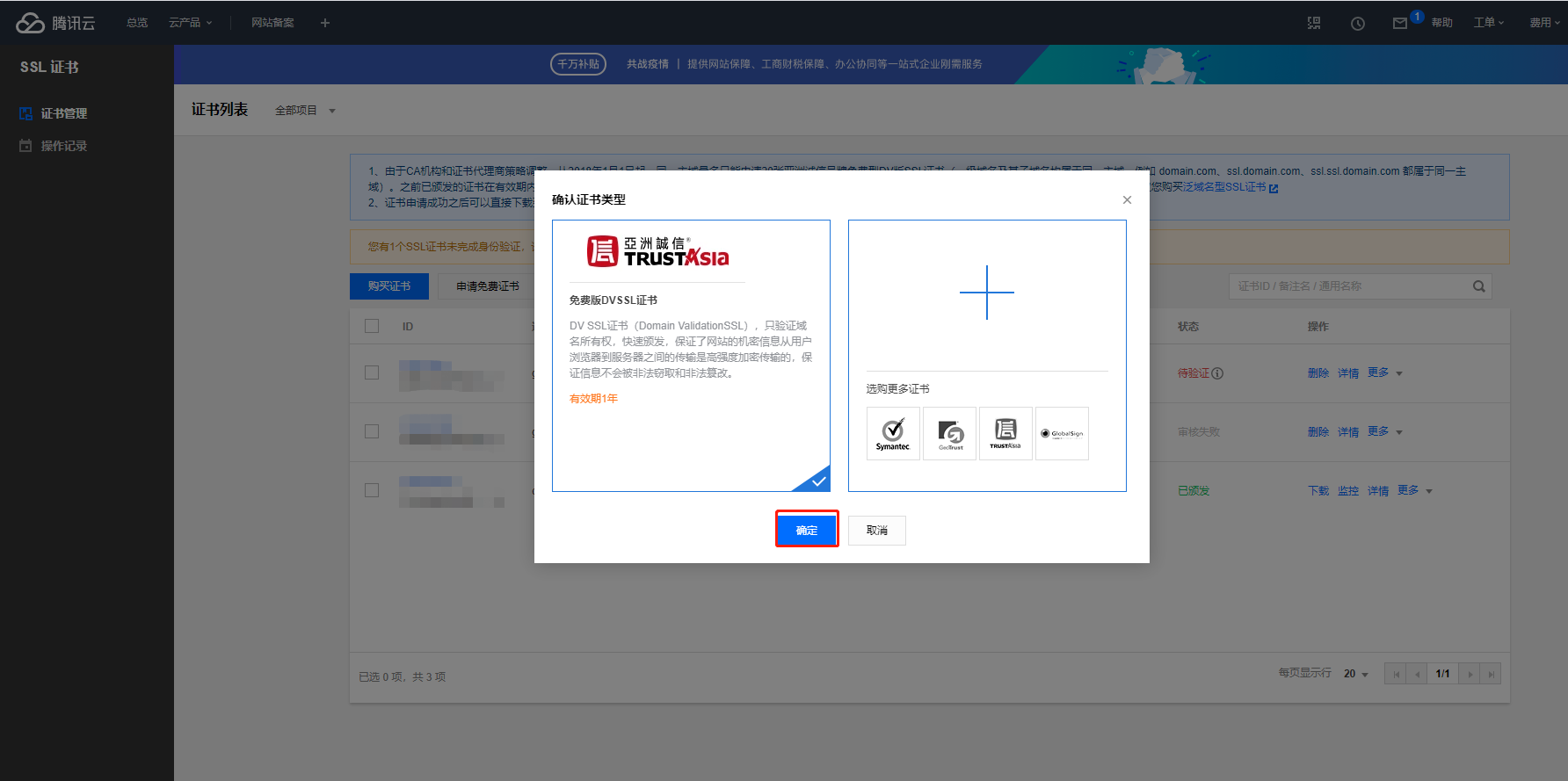1568x781 pixels.
Task: Open the 总览 menu item
Action: pyautogui.click(x=137, y=23)
